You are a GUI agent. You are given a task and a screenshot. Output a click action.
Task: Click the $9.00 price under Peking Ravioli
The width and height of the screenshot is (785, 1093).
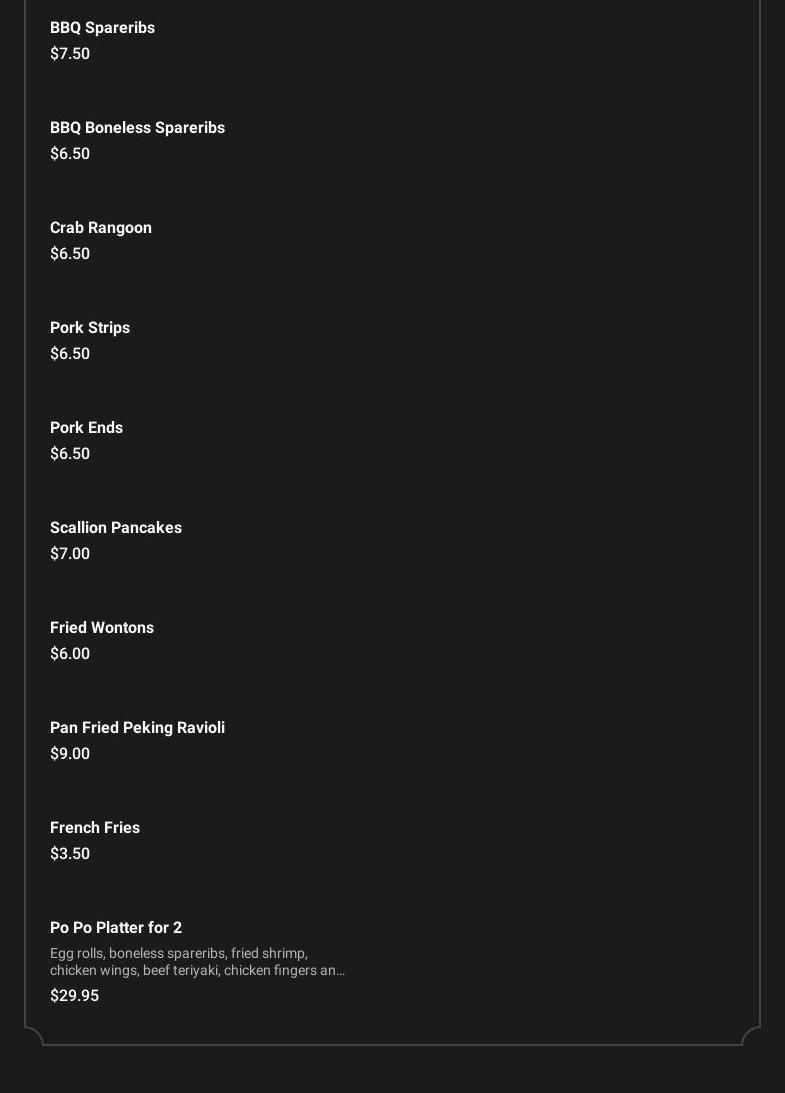click(x=70, y=754)
